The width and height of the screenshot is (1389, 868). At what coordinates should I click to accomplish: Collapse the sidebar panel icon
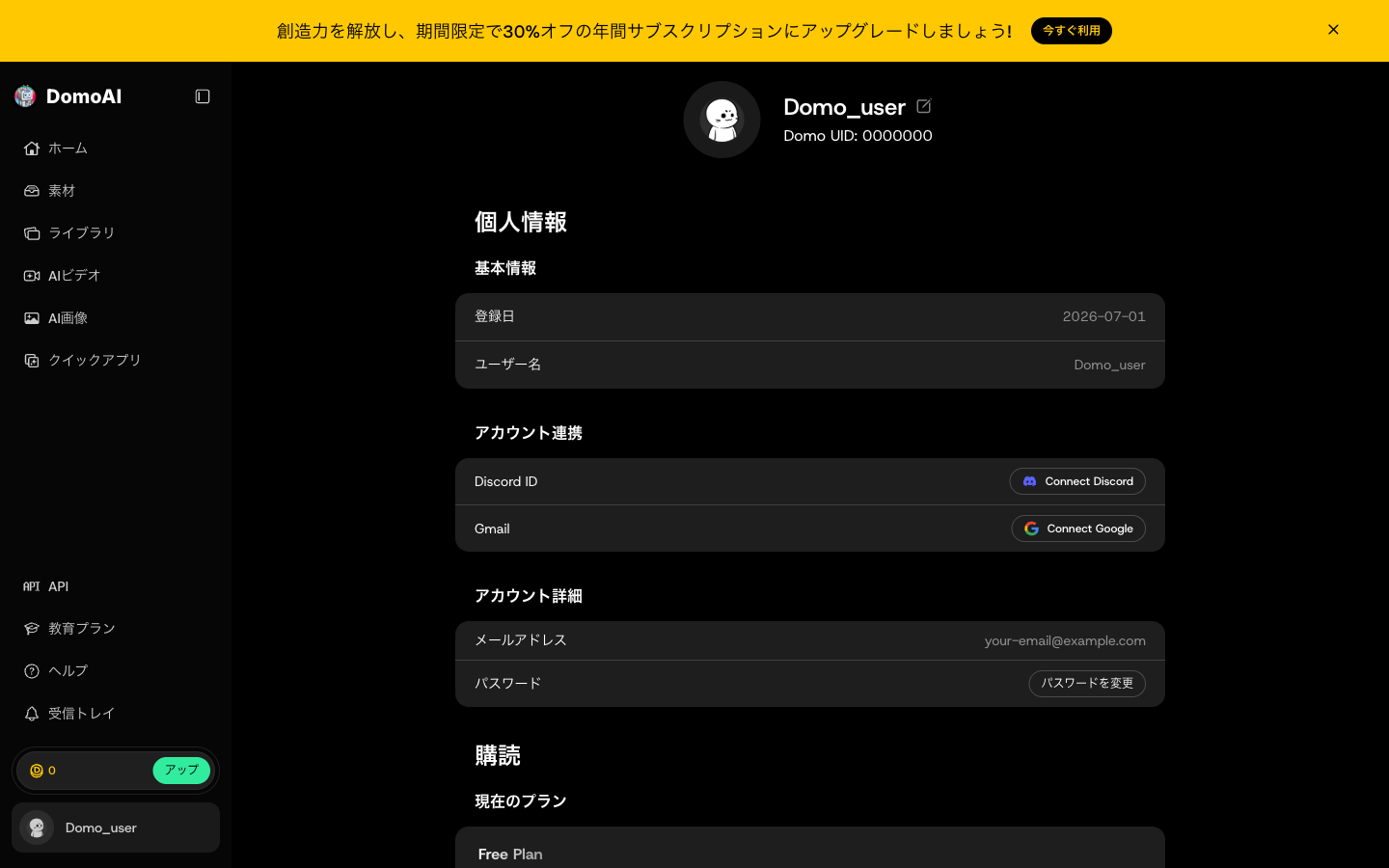pyautogui.click(x=203, y=96)
